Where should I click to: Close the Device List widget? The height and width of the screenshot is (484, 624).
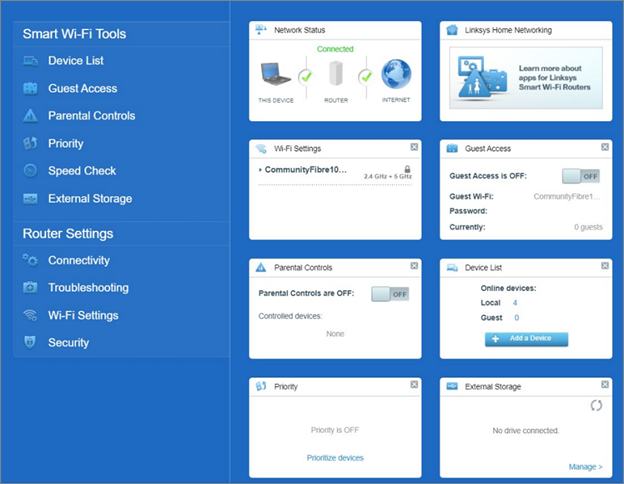(604, 265)
